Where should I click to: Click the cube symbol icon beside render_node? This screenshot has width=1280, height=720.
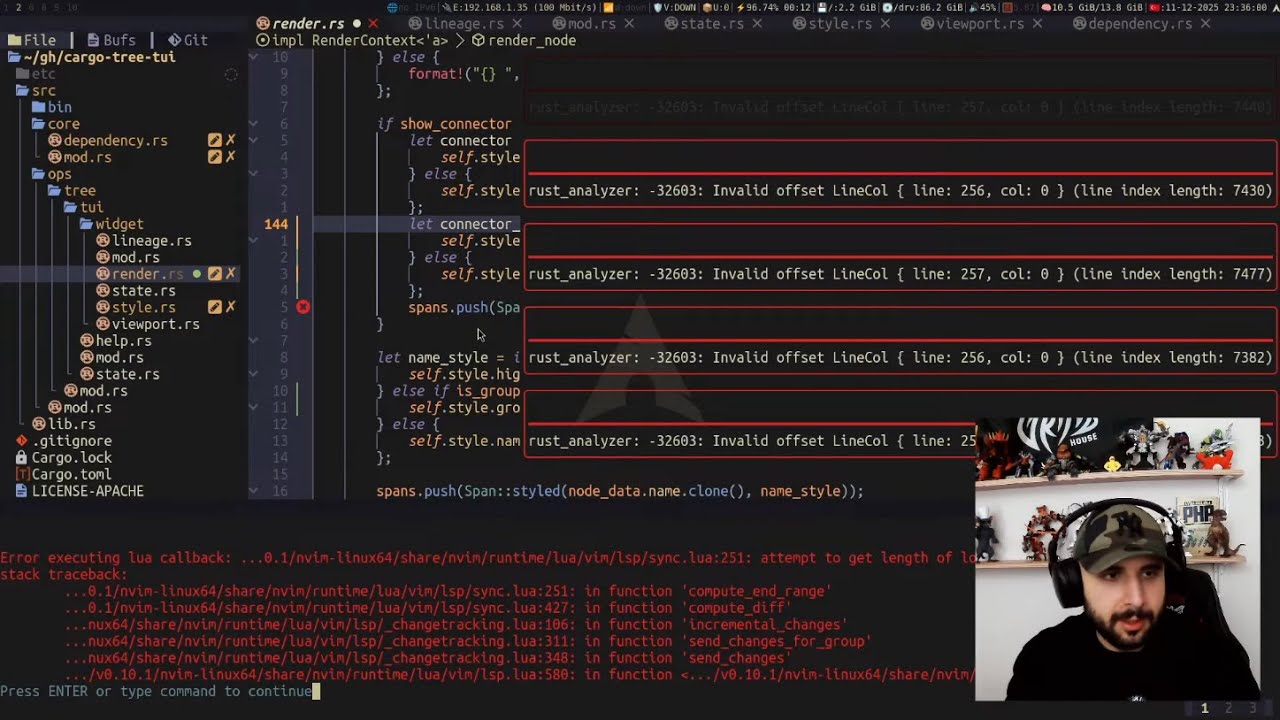[x=478, y=40]
